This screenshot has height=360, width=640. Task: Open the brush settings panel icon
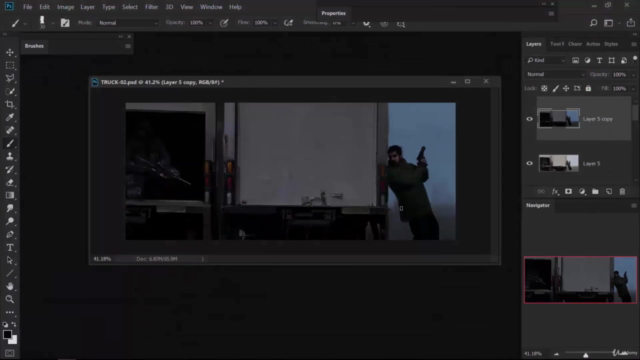pos(65,23)
